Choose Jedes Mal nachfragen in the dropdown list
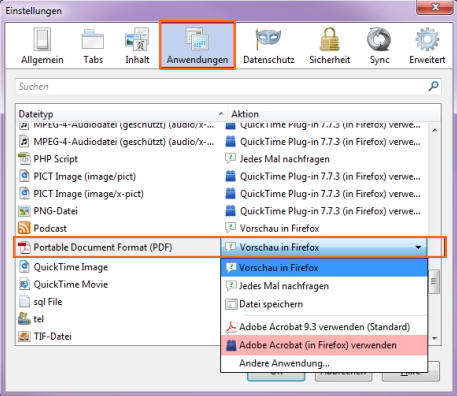The height and width of the screenshot is (396, 457). [x=324, y=286]
